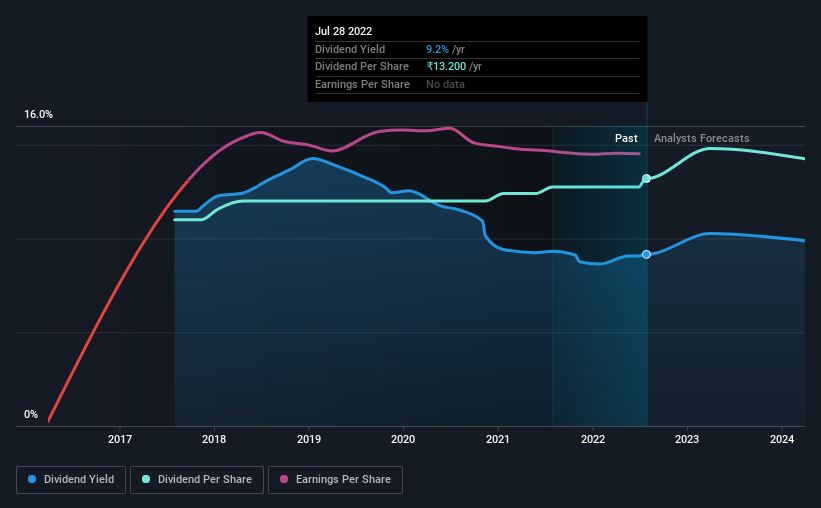This screenshot has width=821, height=508.
Task: Click the 9.2% dividend yield value
Action: [437, 49]
